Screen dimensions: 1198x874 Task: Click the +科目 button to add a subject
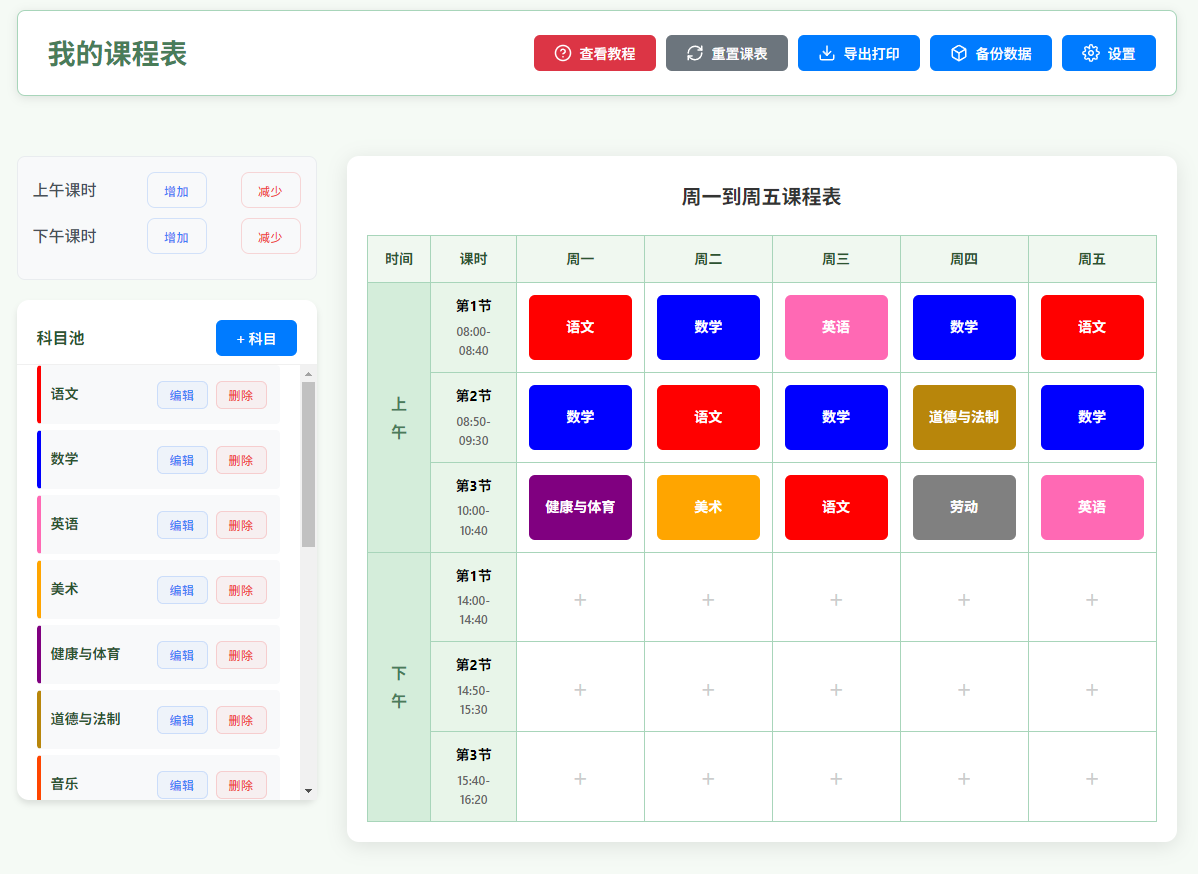coord(256,338)
